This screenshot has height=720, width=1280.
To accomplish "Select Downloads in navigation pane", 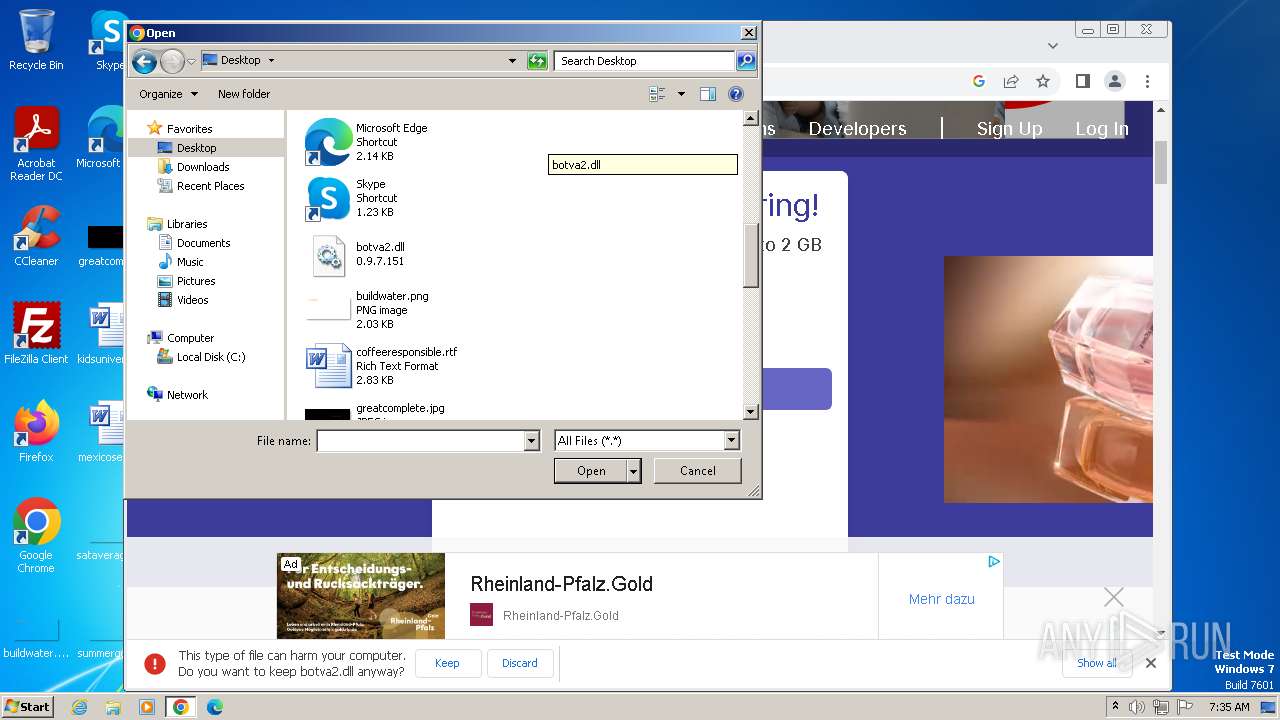I will click(x=203, y=167).
